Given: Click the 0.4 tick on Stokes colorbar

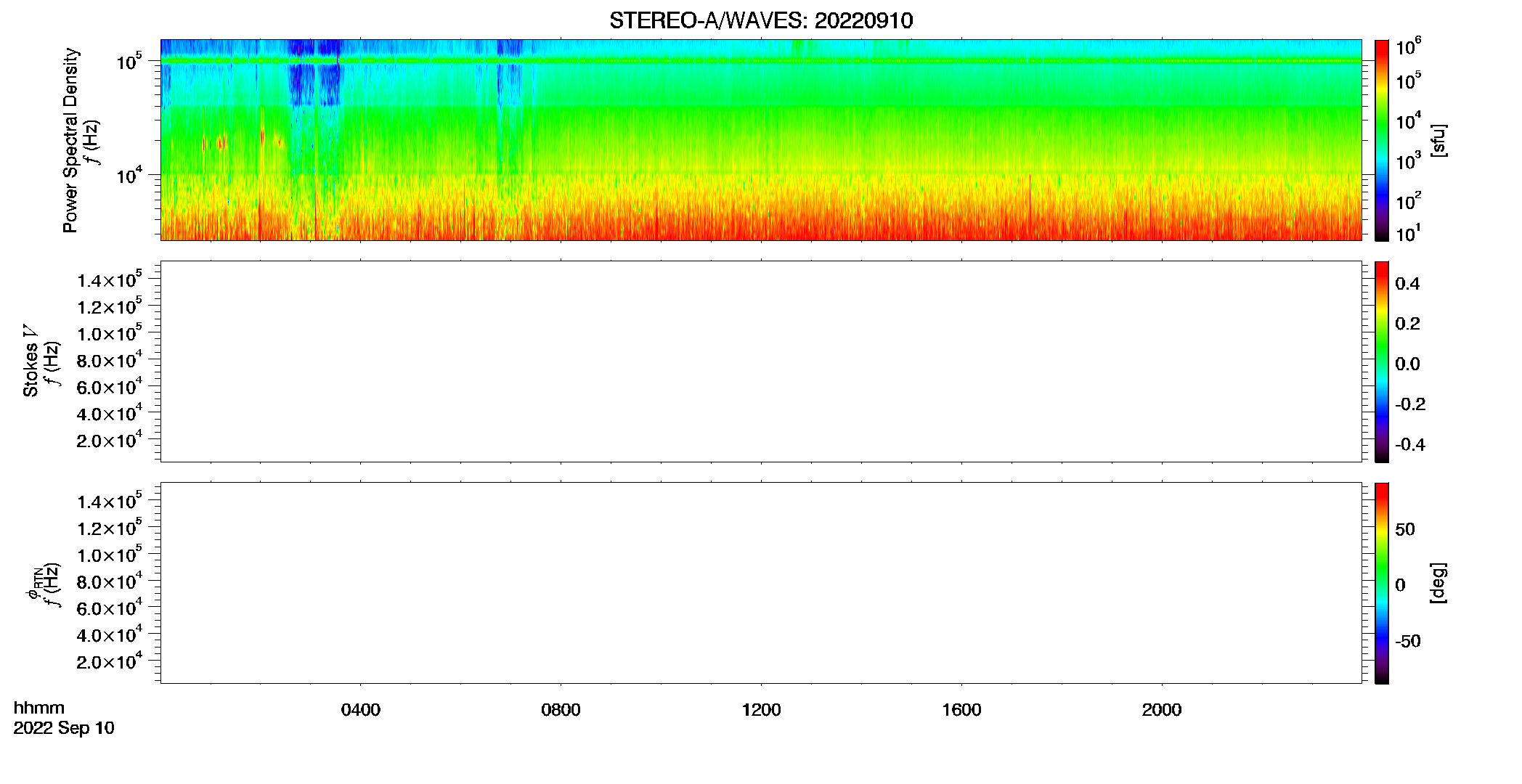Looking at the screenshot, I should [x=1407, y=284].
